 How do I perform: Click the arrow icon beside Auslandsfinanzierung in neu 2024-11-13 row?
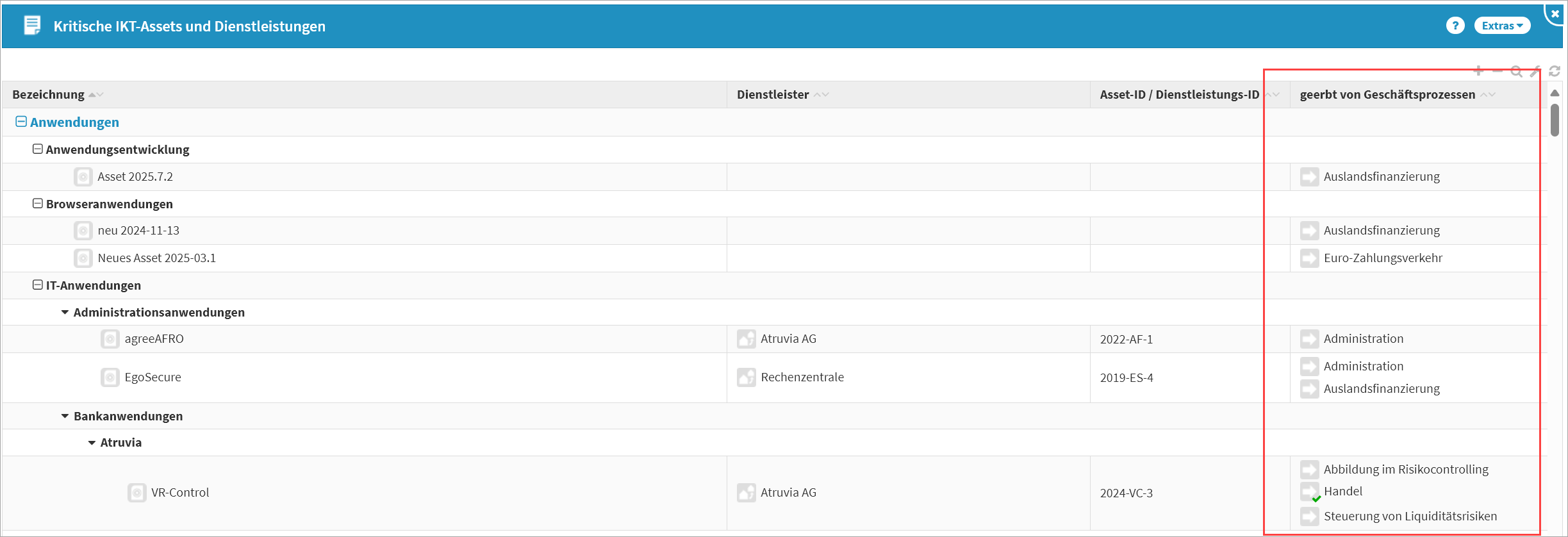[x=1310, y=231]
